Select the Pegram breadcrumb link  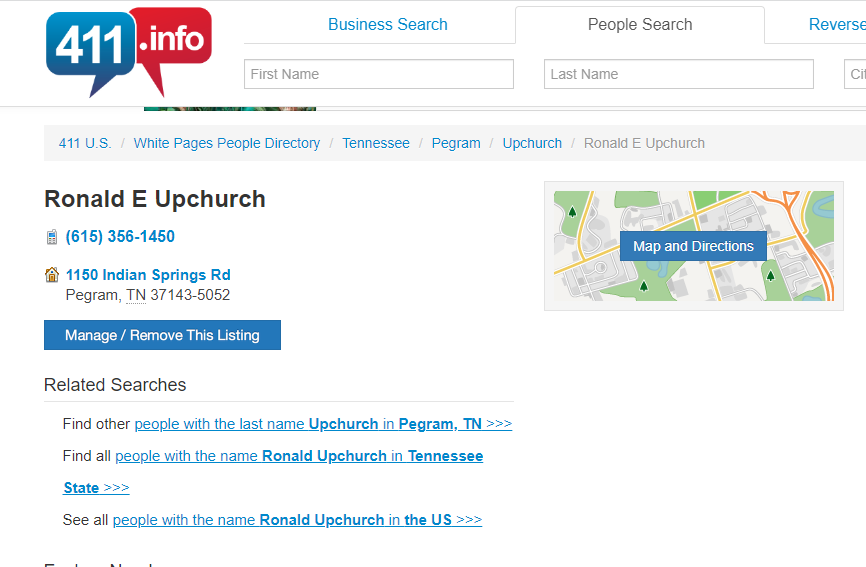[x=456, y=143]
